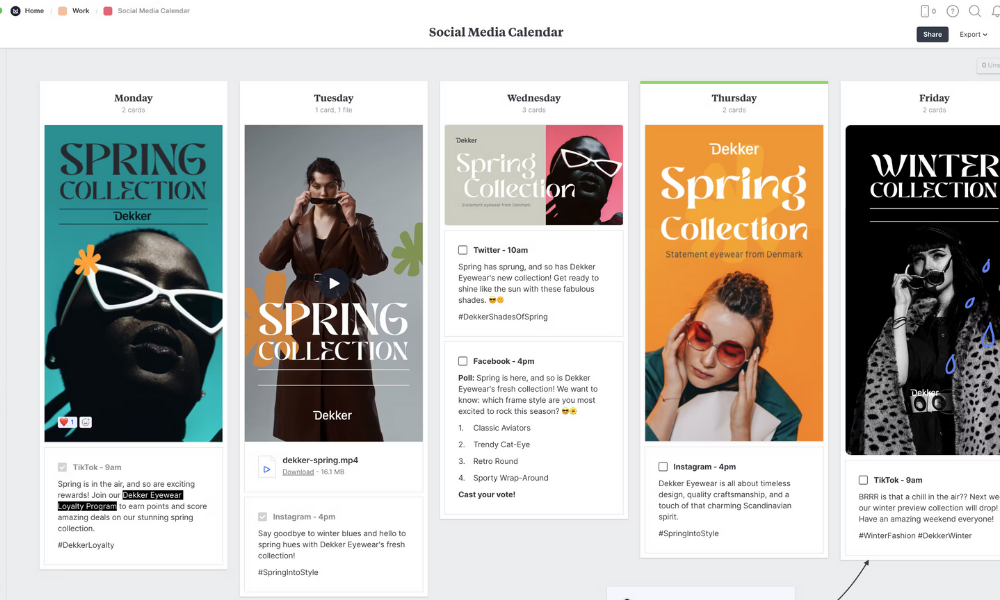Check the Facebook - 4pm task
The image size is (1000, 600).
463,361
